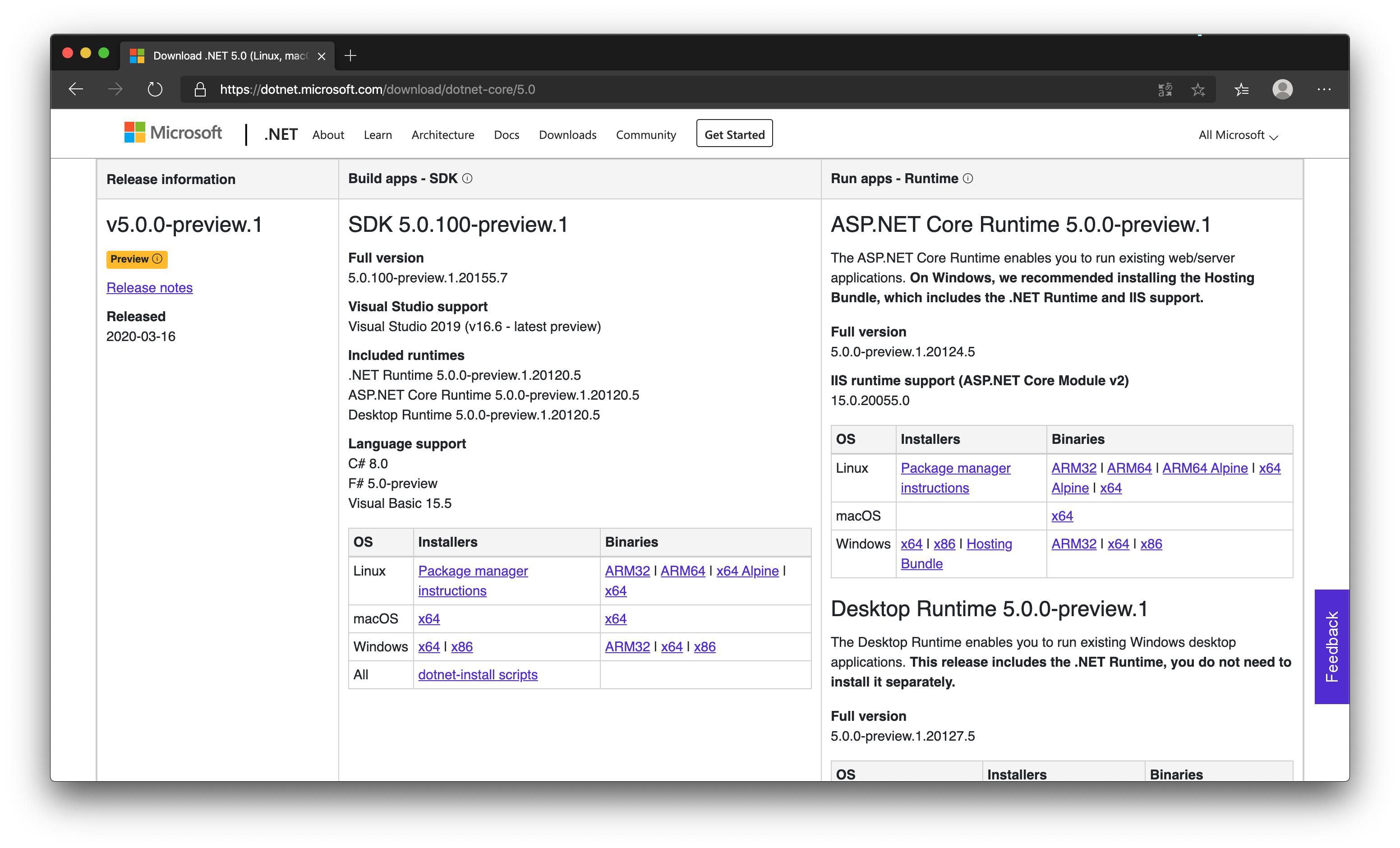
Task: Click SDK 5.0.100-preview.1 heading
Action: (x=458, y=225)
